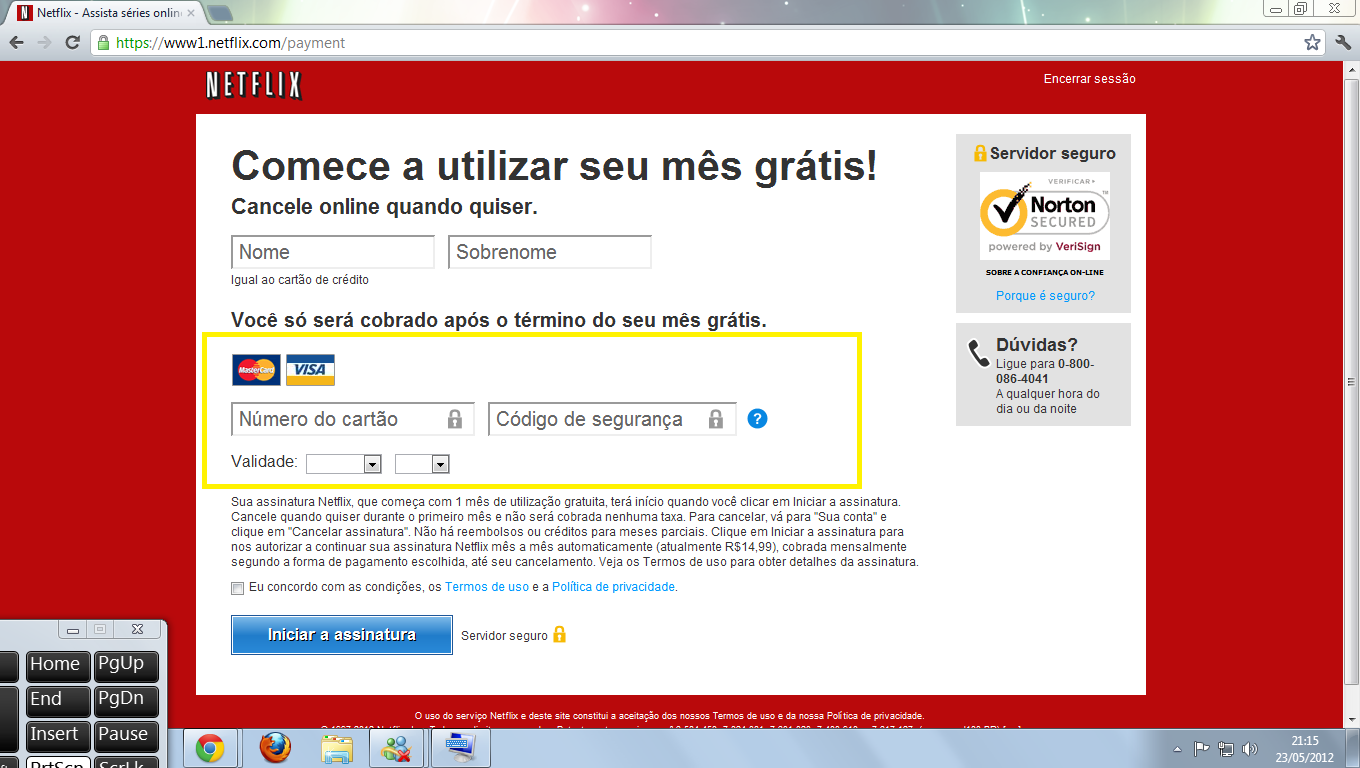Click PgDn key on on-screen keyboard
Viewport: 1360px width, 768px height.
point(126,701)
